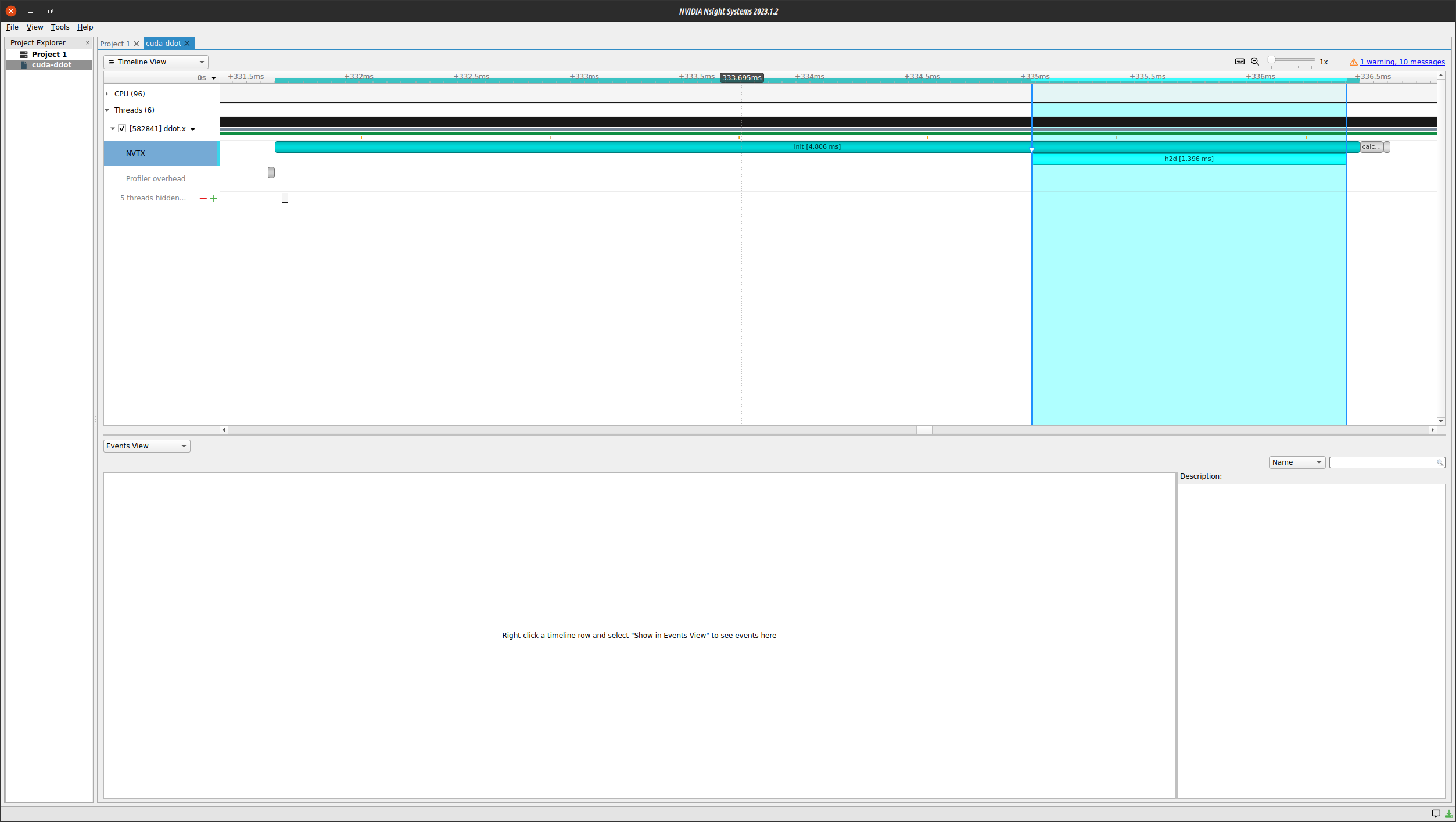The image size is (1456, 822).
Task: Select Project 1 in Project Explorer
Action: pyautogui.click(x=49, y=55)
